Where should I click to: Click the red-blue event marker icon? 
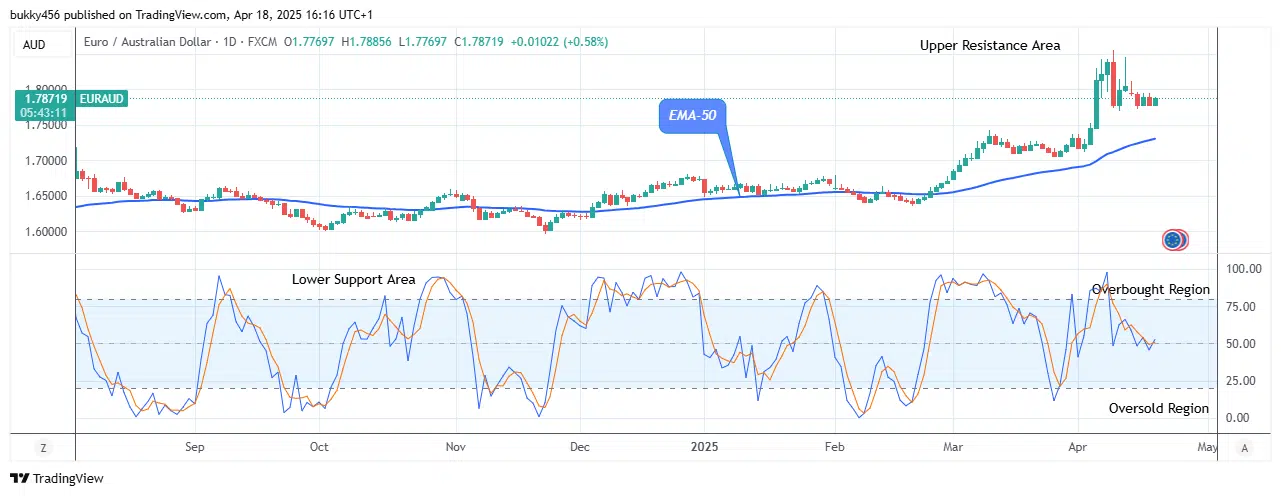1174,239
